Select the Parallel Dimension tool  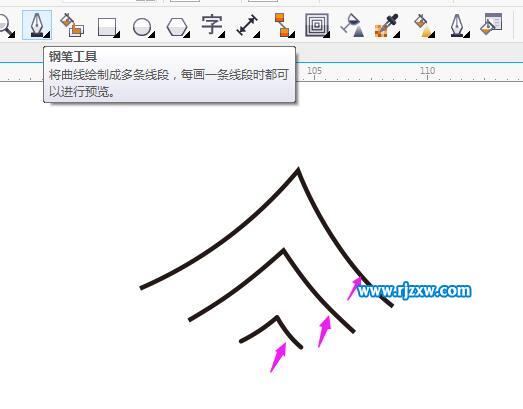[248, 25]
